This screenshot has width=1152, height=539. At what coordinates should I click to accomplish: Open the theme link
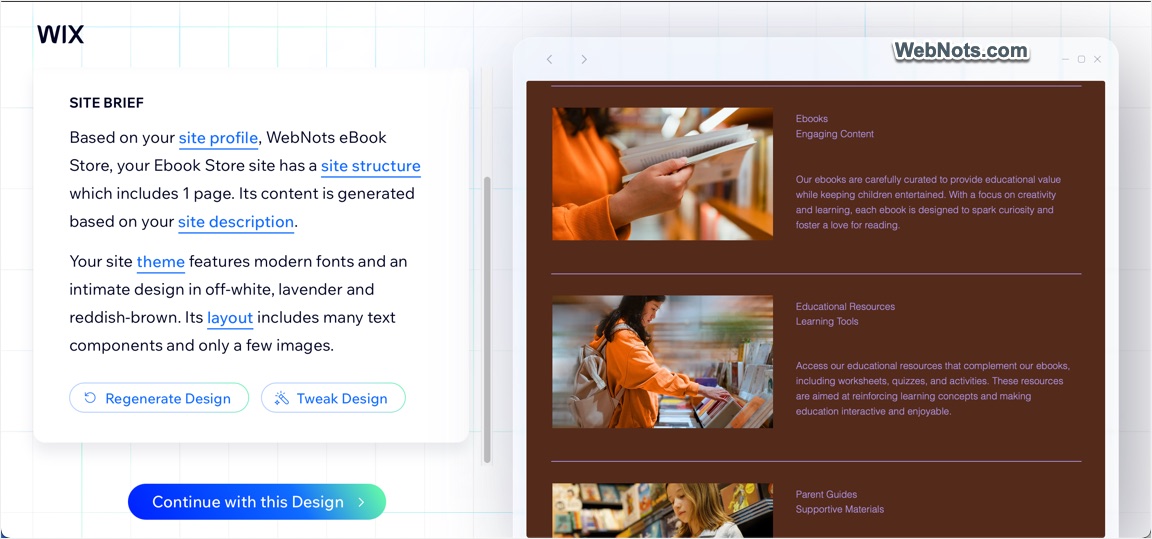tap(160, 262)
